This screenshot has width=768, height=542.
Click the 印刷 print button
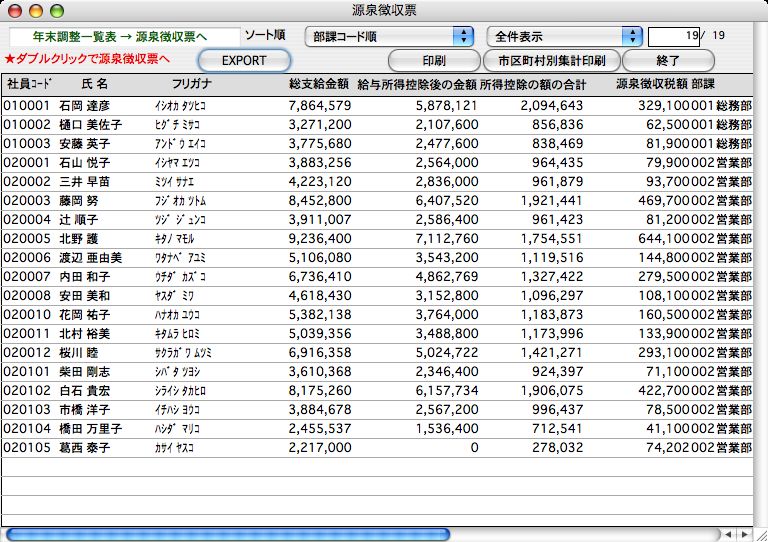[x=433, y=60]
